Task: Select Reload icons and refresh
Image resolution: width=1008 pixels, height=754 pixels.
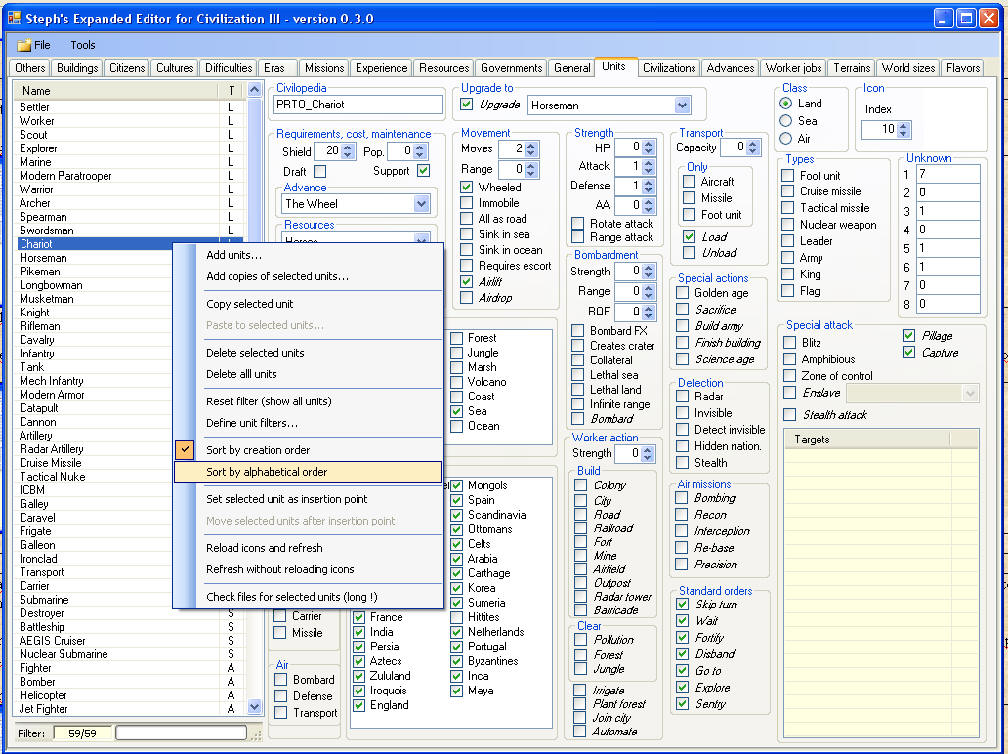Action: 264,548
